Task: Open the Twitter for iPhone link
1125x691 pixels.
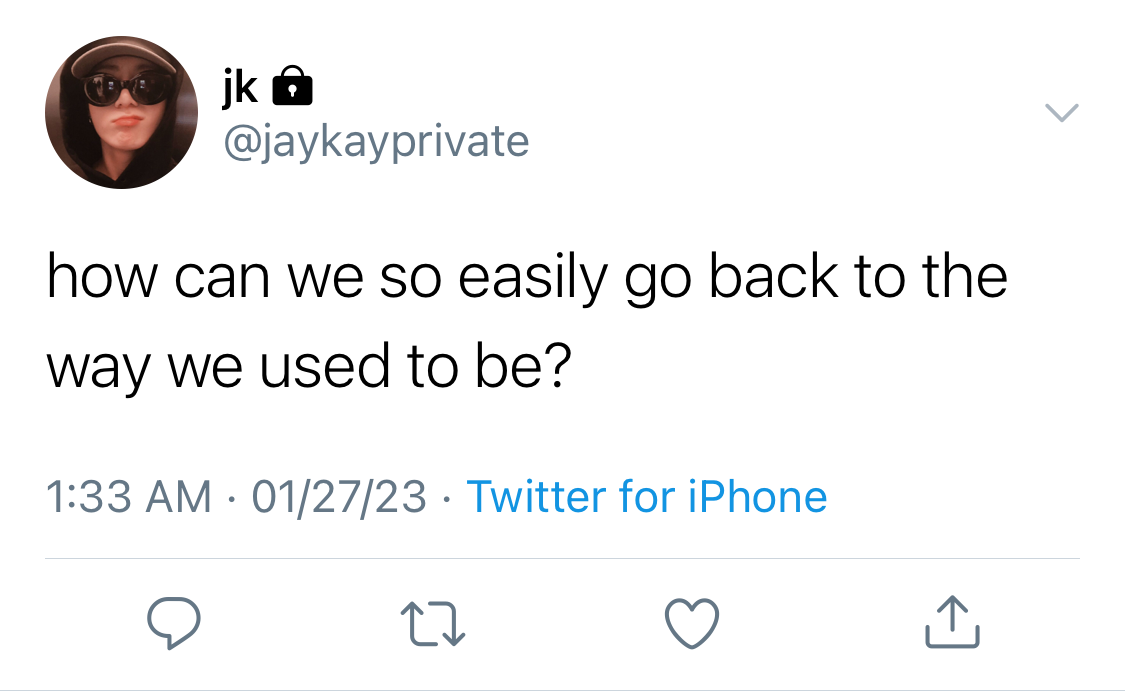Action: click(x=646, y=497)
